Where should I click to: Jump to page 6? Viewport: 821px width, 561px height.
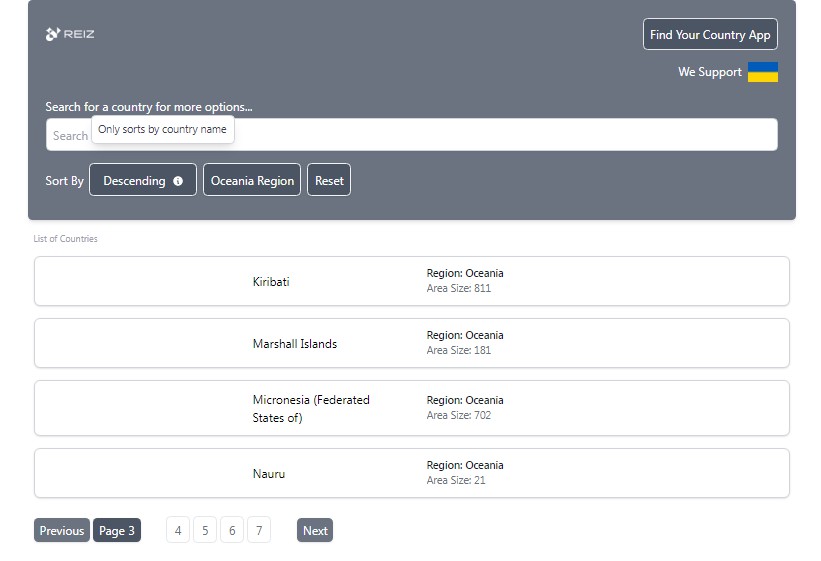pyautogui.click(x=232, y=531)
